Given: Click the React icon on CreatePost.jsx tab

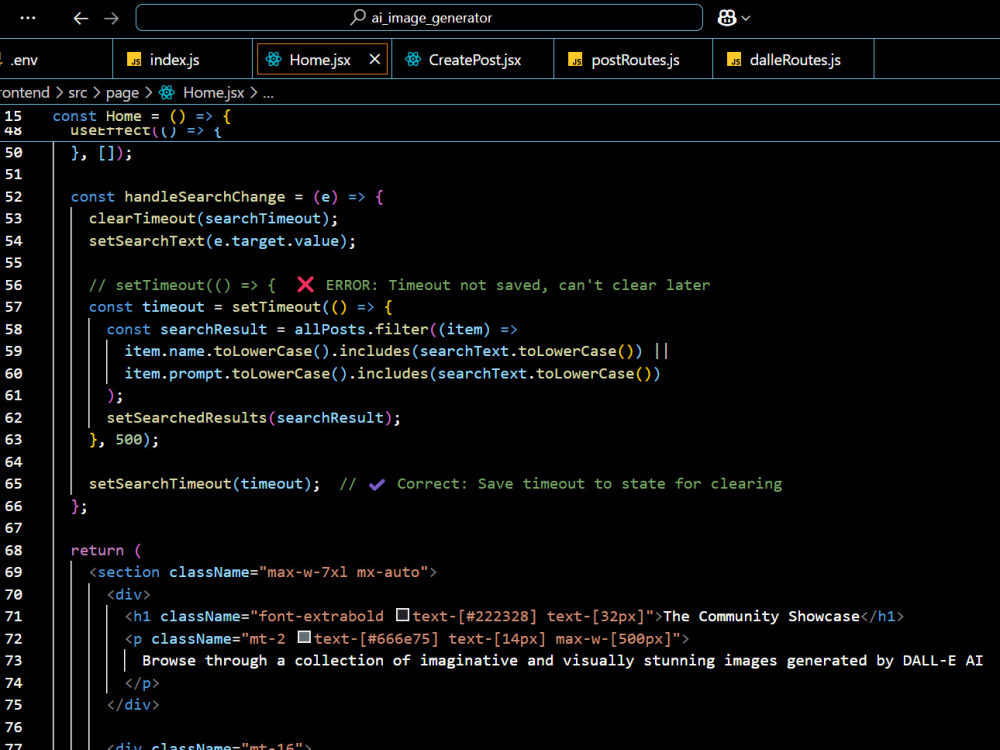Looking at the screenshot, I should pyautogui.click(x=413, y=59).
